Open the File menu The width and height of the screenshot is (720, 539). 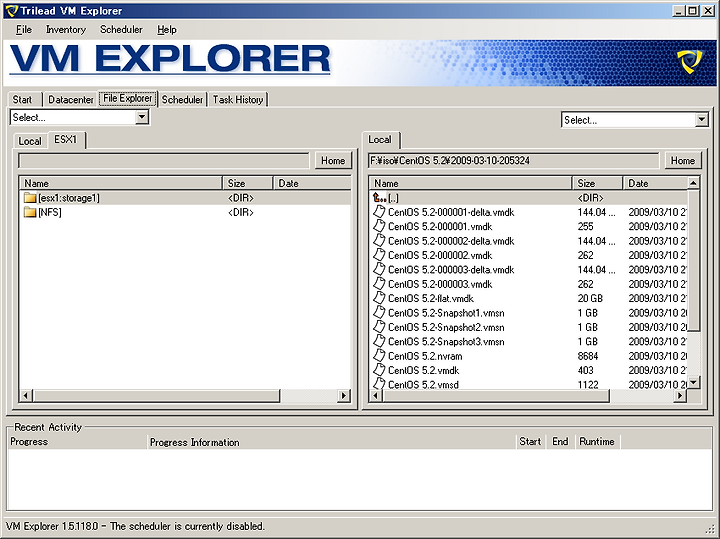click(x=23, y=29)
